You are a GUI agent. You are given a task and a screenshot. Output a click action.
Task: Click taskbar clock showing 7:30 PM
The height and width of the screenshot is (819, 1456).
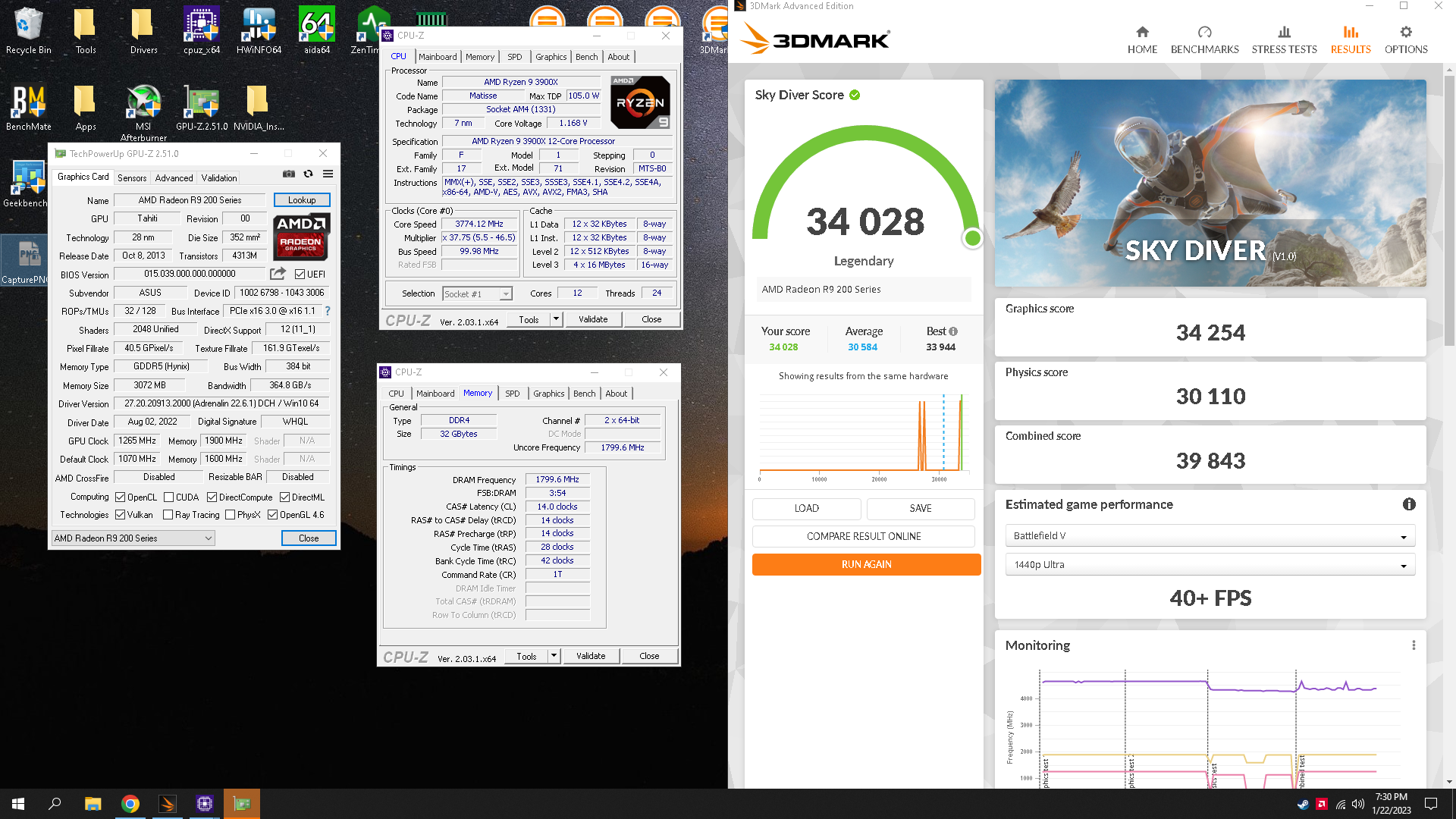click(1391, 804)
